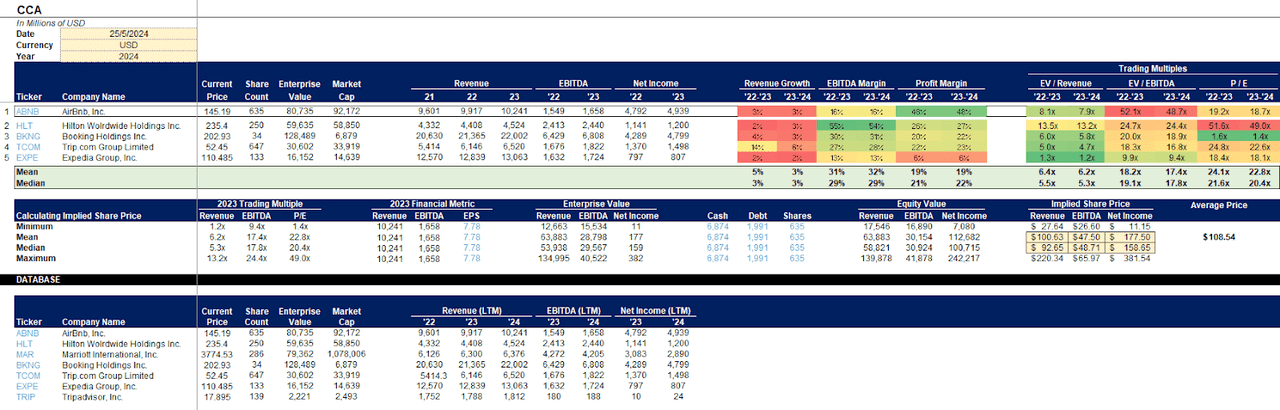Image resolution: width=1280 pixels, height=410 pixels.
Task: Open the MAR ticker link in the database
Action: [25, 353]
